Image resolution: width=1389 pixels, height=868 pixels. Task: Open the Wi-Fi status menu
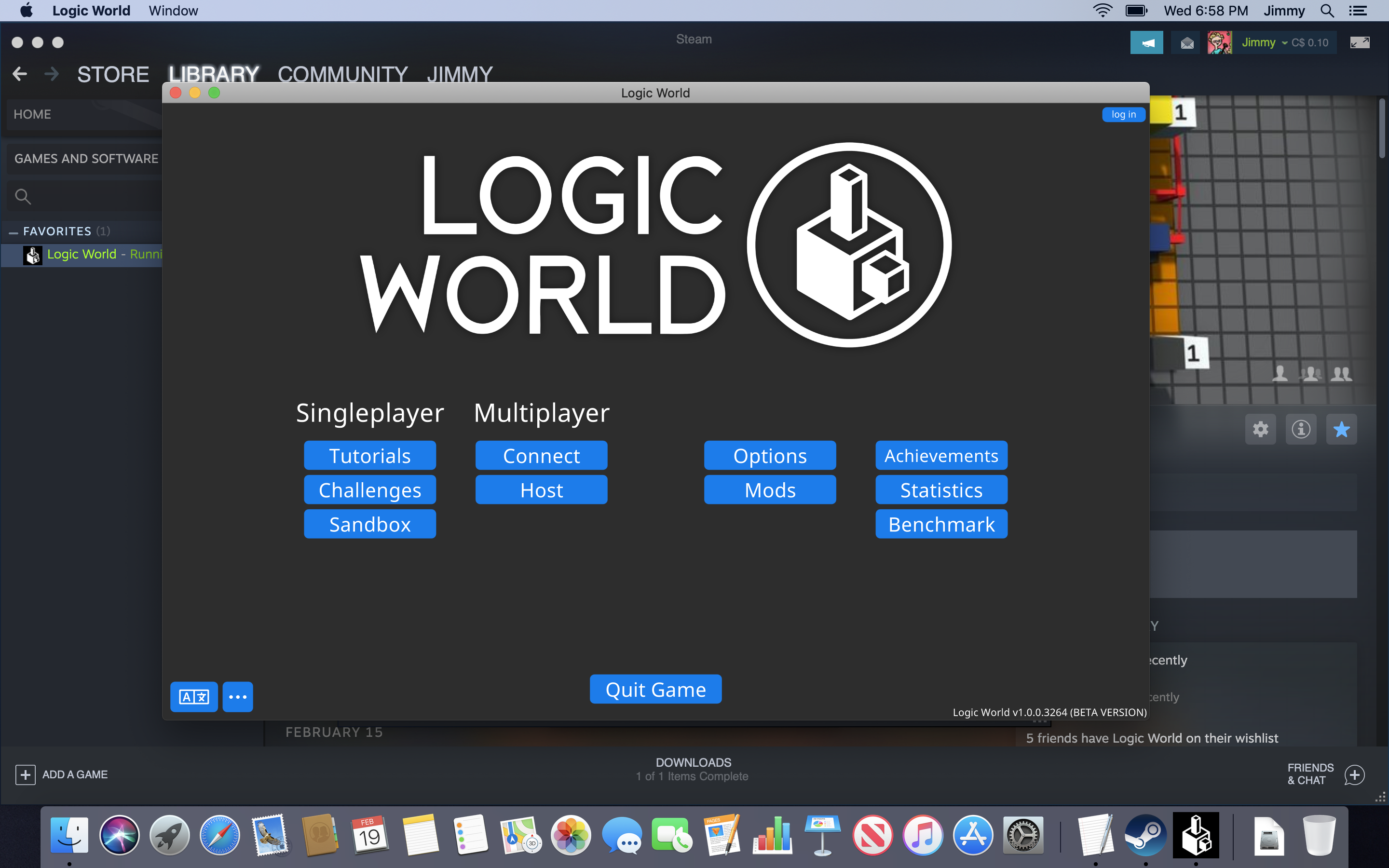click(x=1102, y=10)
